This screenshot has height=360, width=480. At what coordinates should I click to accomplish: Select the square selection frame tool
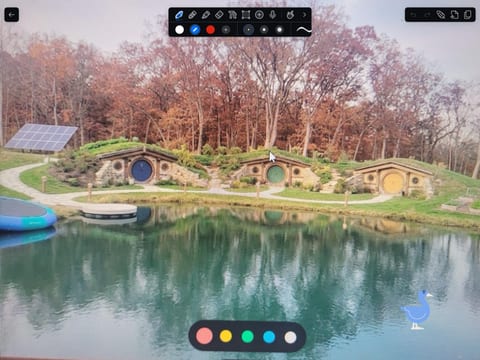(246, 15)
